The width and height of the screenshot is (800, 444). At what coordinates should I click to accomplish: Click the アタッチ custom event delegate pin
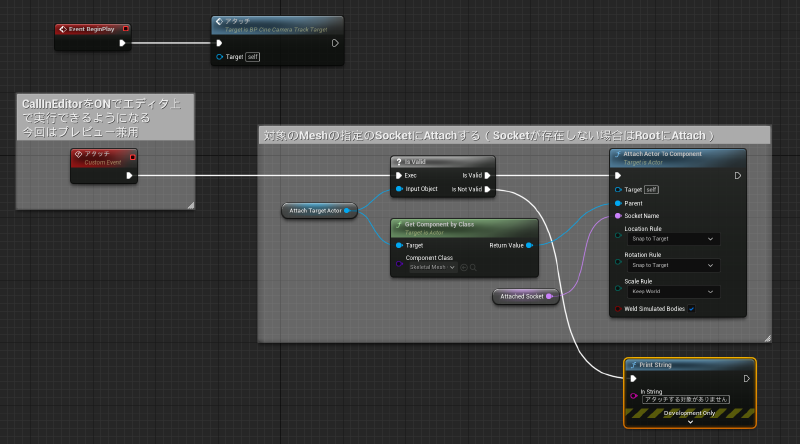click(x=133, y=157)
